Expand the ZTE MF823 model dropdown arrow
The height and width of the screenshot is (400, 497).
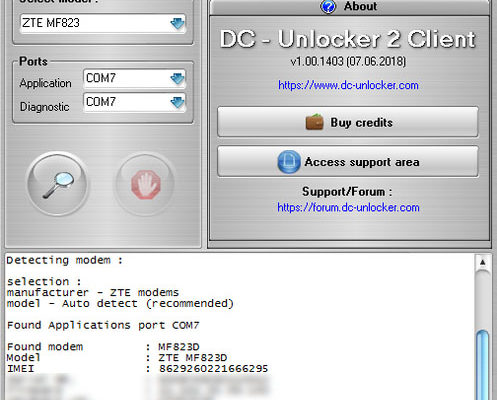tap(177, 23)
